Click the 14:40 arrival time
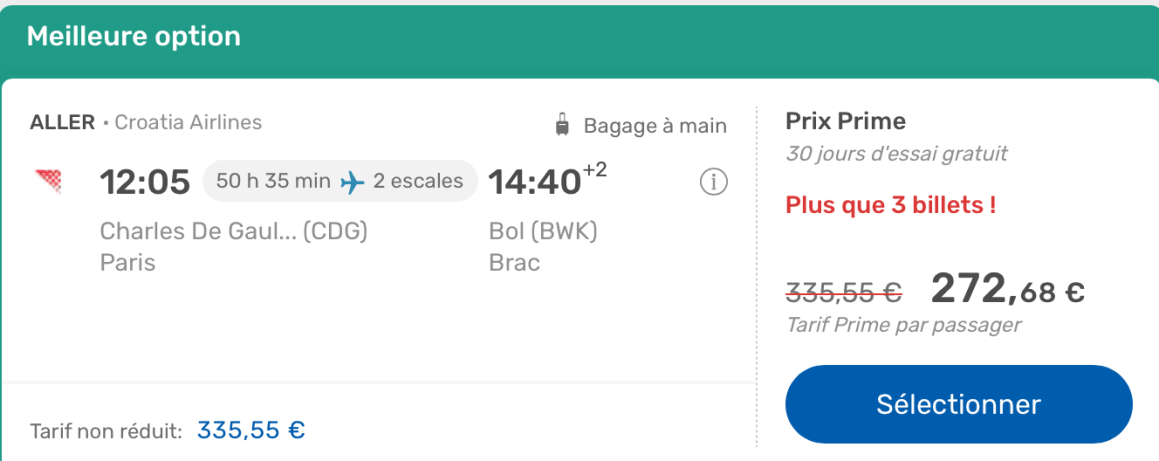Screen dimensions: 1159x461 [x=535, y=182]
